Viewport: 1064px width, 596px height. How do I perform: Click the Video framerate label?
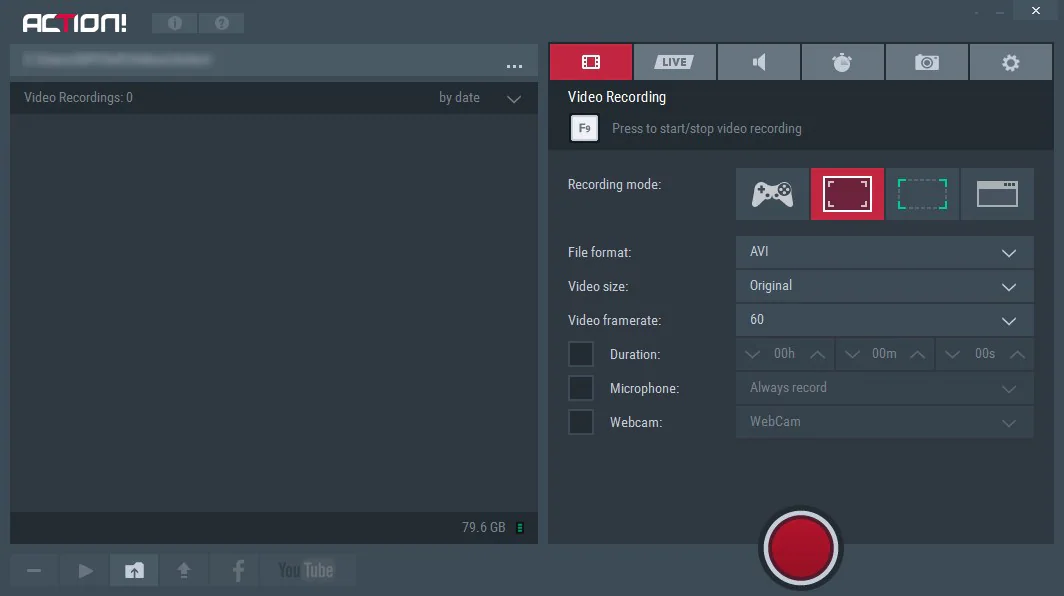[x=614, y=320]
